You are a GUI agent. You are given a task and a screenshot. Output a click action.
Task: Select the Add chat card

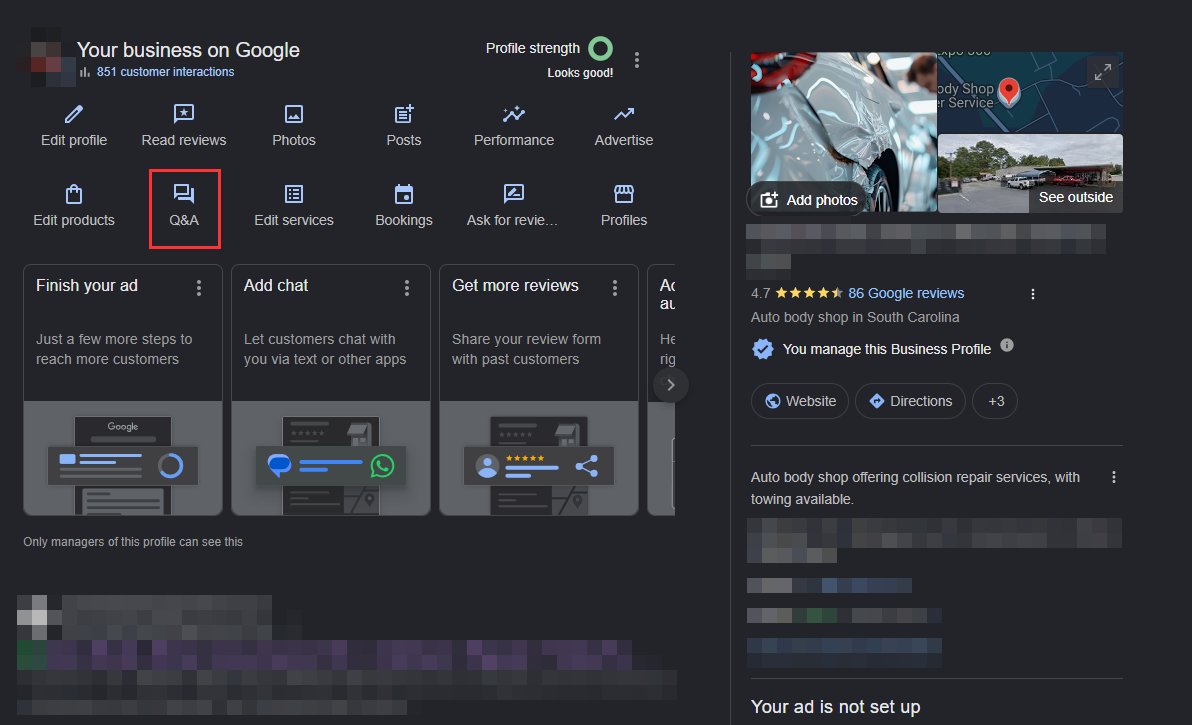pyautogui.click(x=331, y=390)
